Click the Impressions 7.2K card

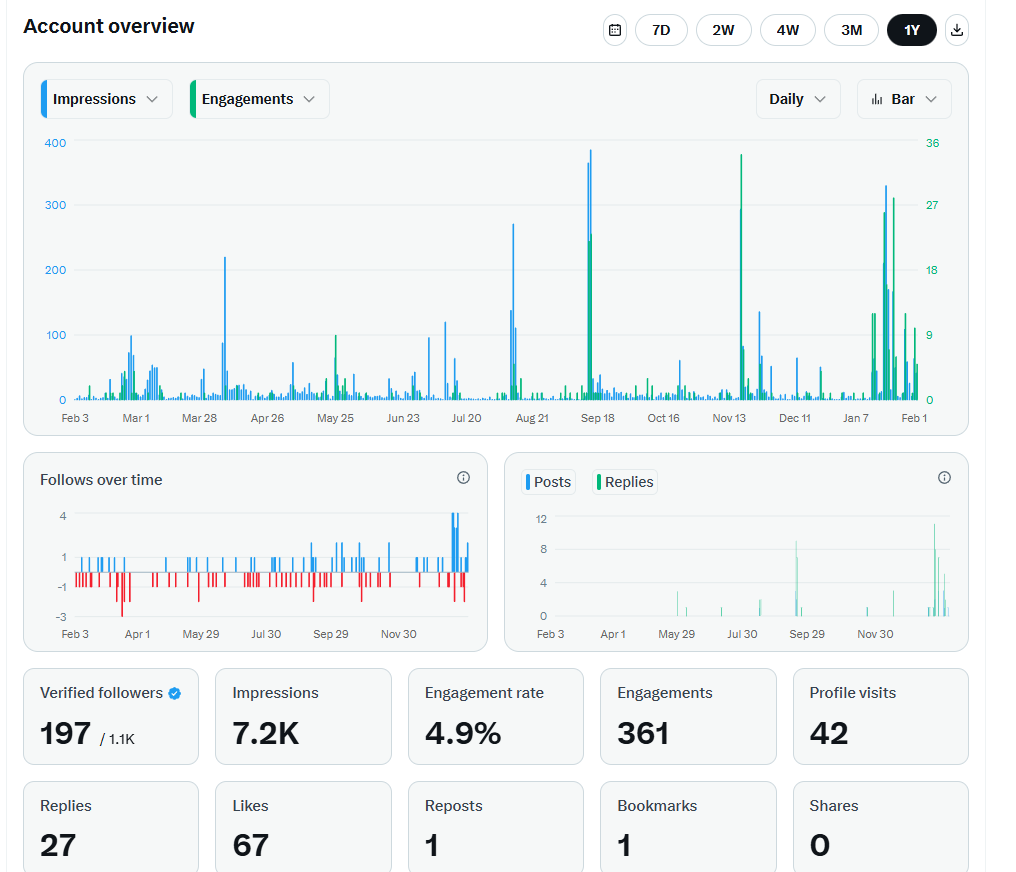click(303, 717)
